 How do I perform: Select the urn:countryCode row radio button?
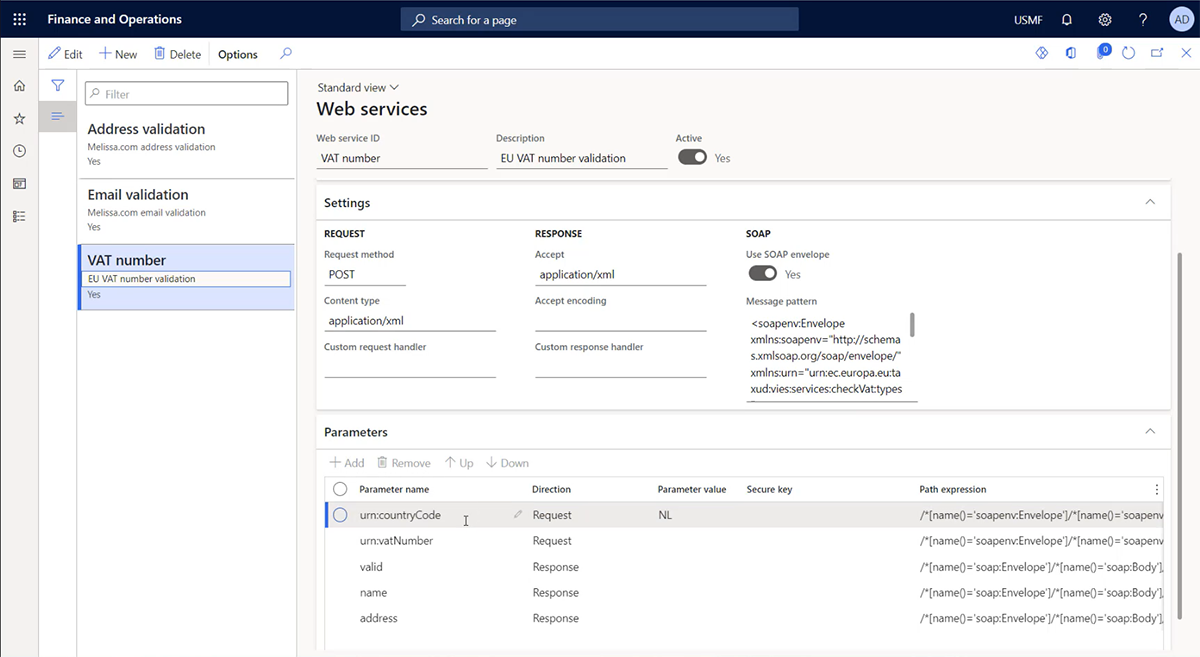coord(340,515)
